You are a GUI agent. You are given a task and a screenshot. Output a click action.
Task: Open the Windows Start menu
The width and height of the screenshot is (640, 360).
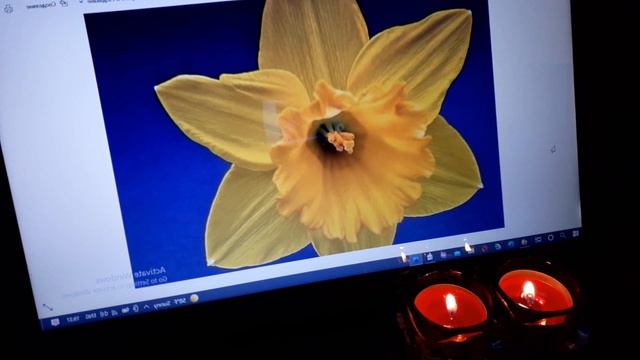[x=576, y=234]
